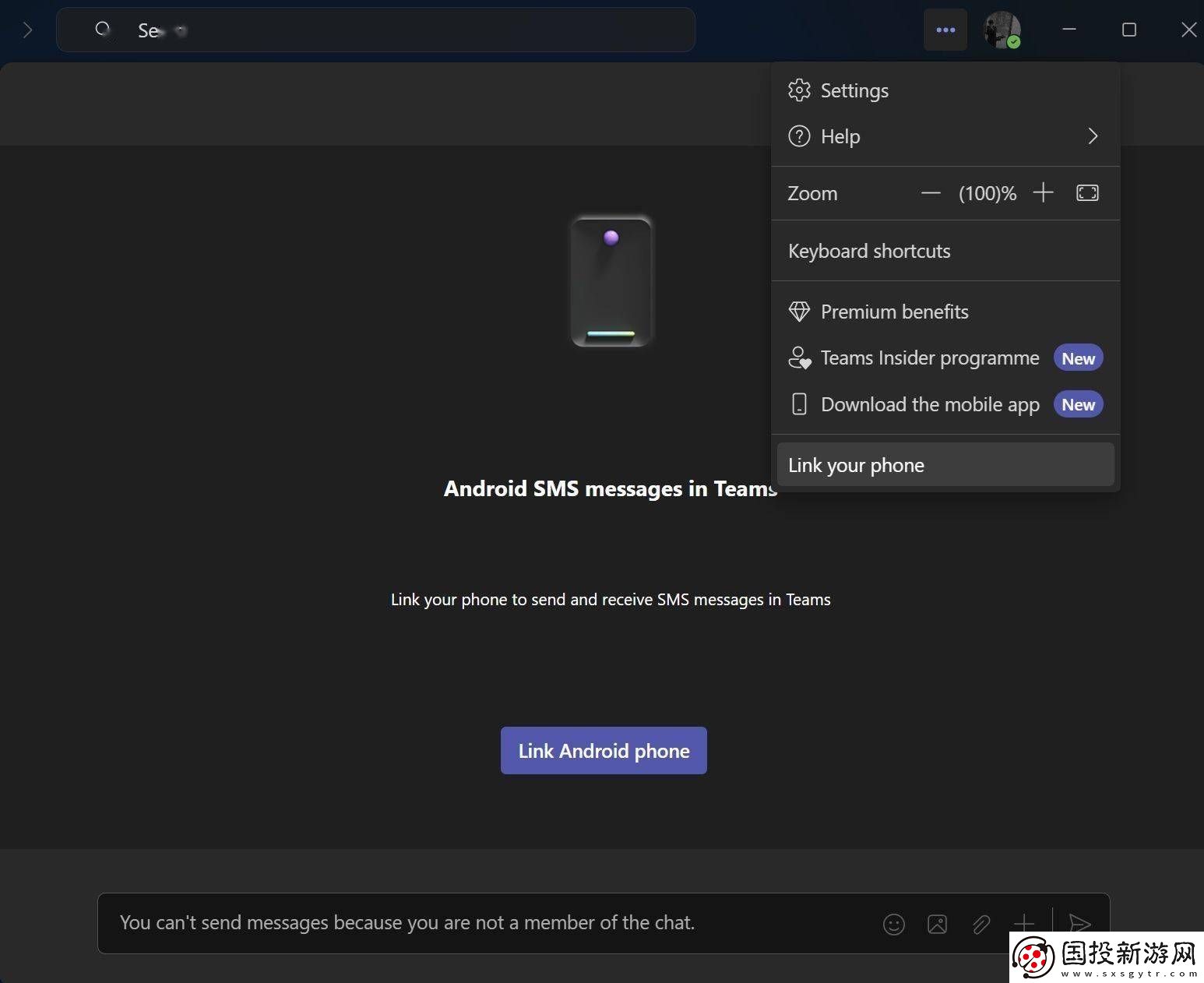Choose Download the mobile app

[x=945, y=404]
